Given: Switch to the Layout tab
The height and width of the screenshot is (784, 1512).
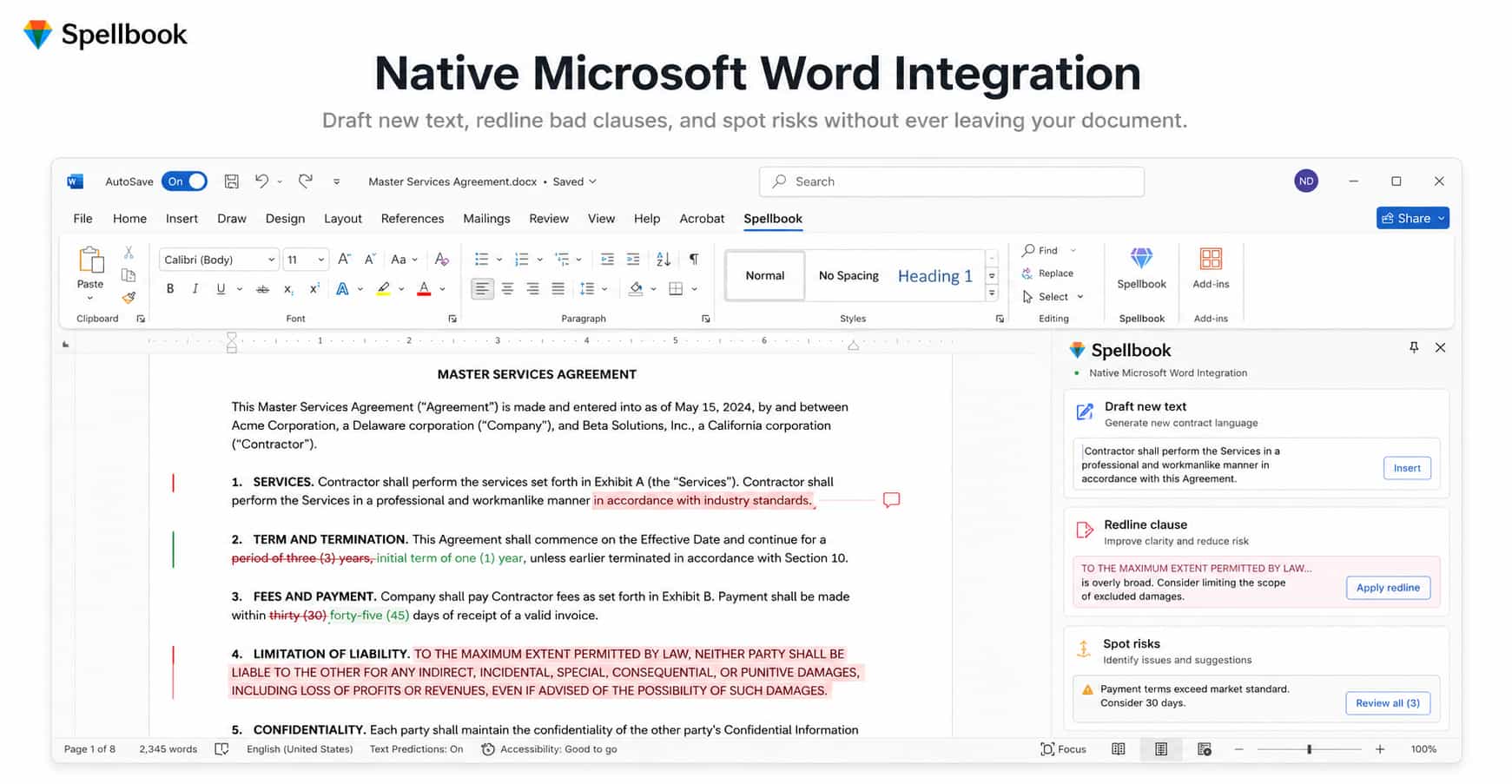Looking at the screenshot, I should pyautogui.click(x=343, y=219).
